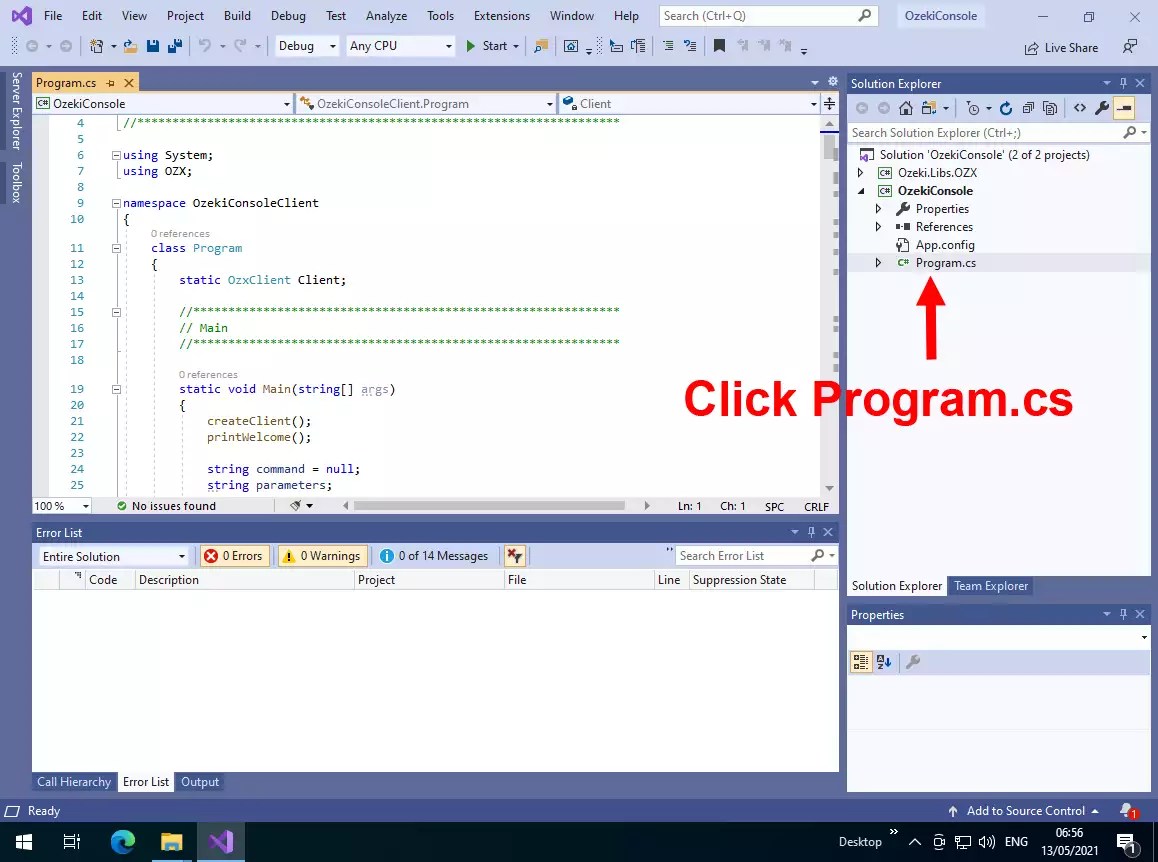Toggle a bookmark using the bookmark icon
The image size is (1158, 862).
pos(720,44)
